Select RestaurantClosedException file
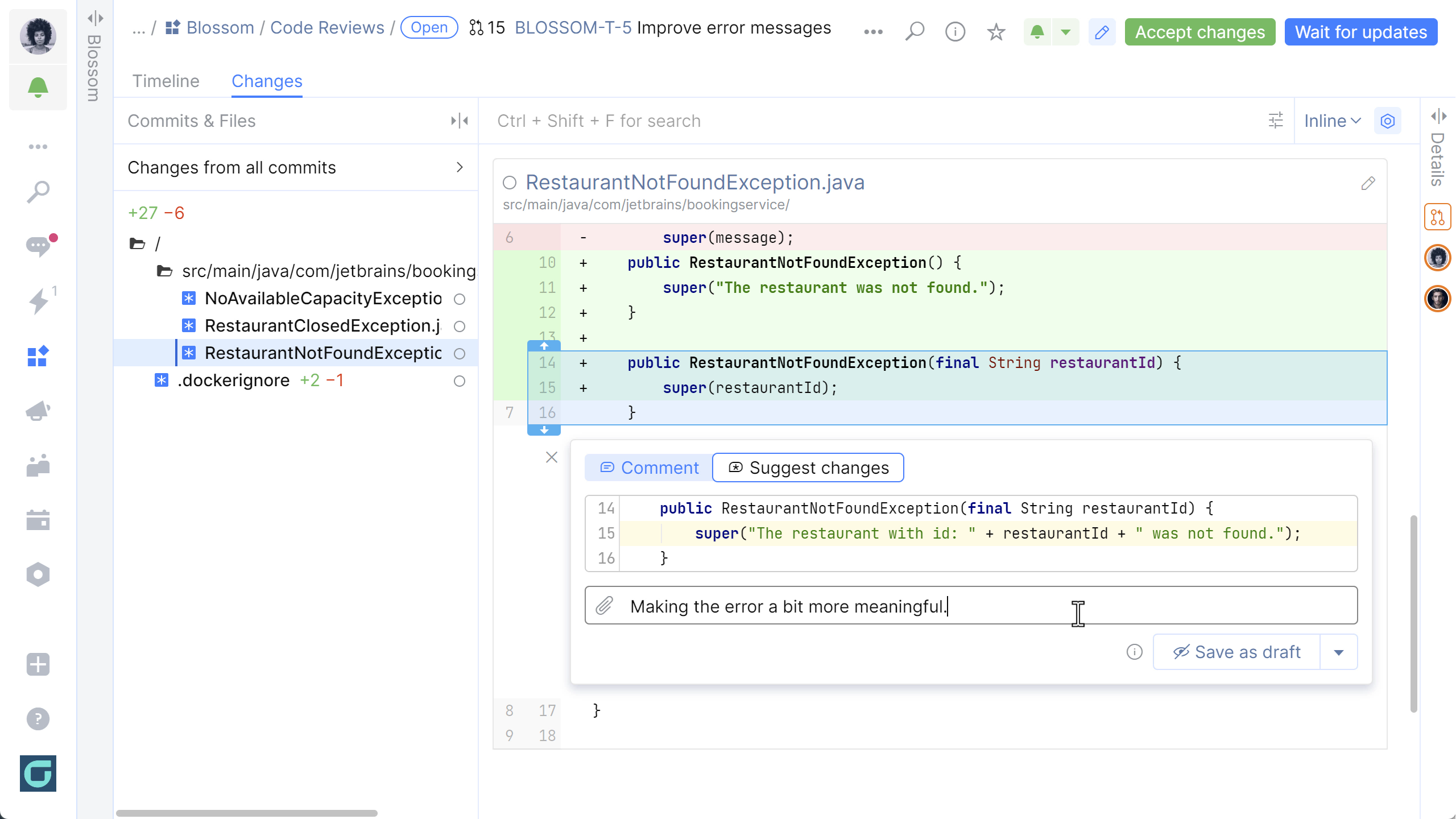This screenshot has width=1456, height=819. [323, 325]
